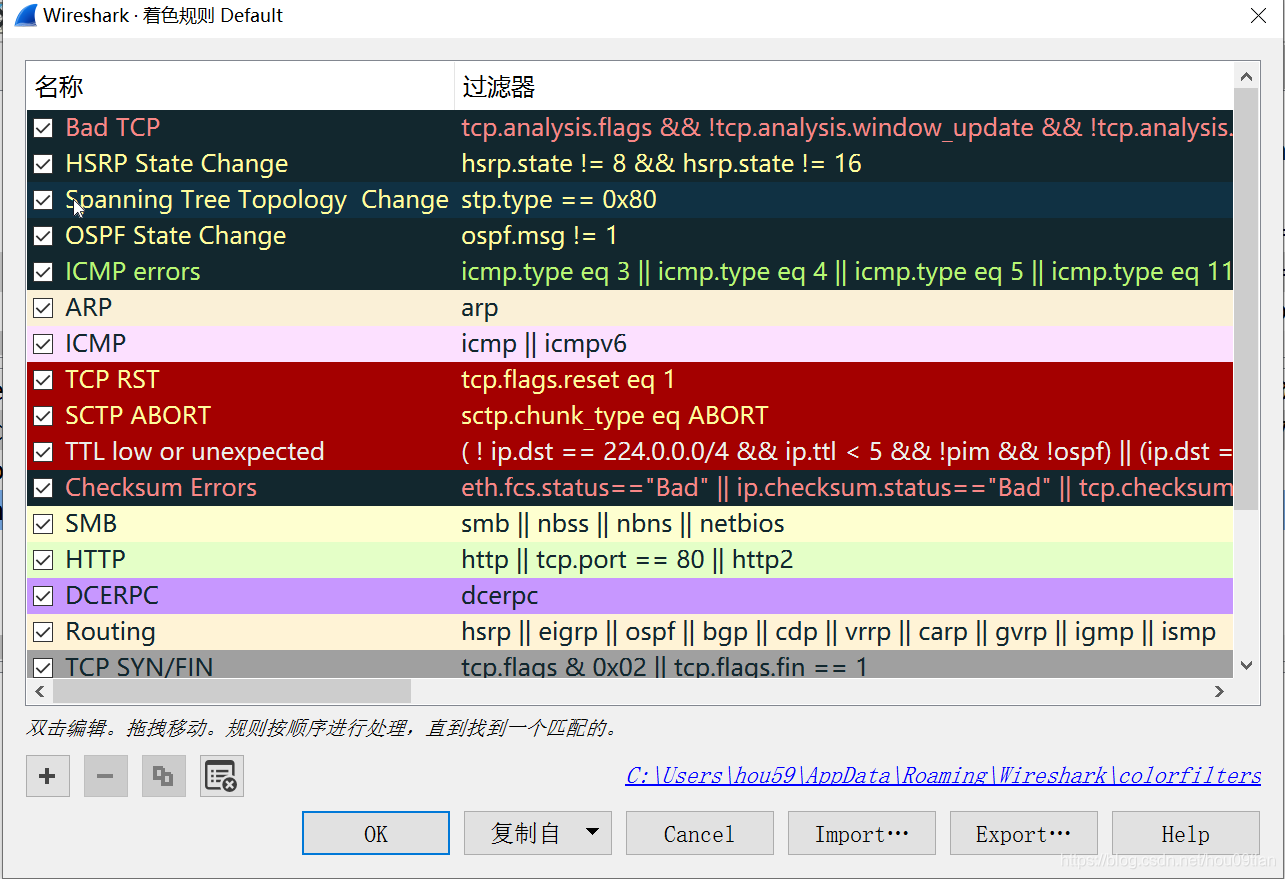Close the coloring rules dialog
The width and height of the screenshot is (1285, 879).
[x=1258, y=15]
